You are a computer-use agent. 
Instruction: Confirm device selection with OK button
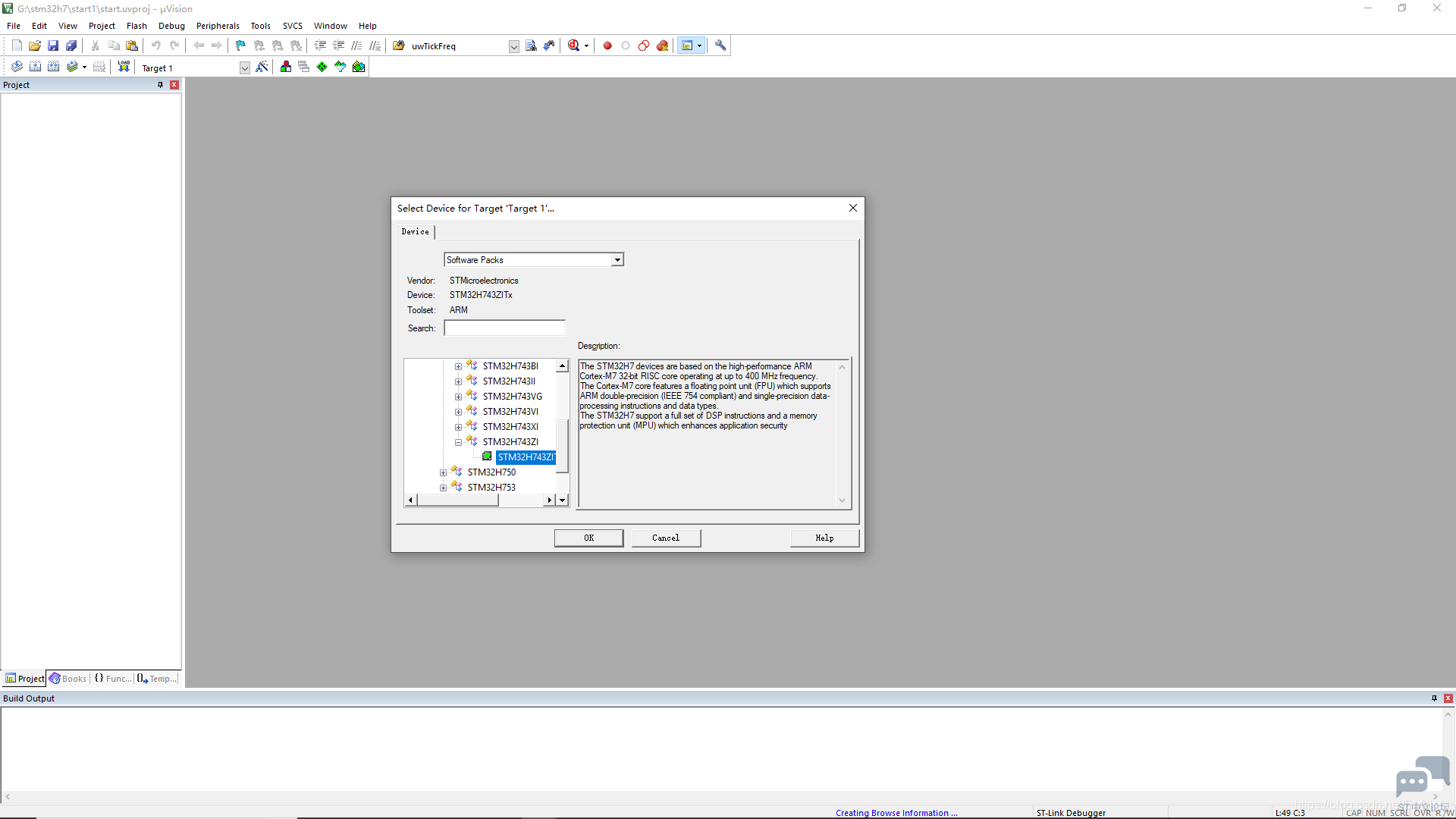(x=588, y=538)
